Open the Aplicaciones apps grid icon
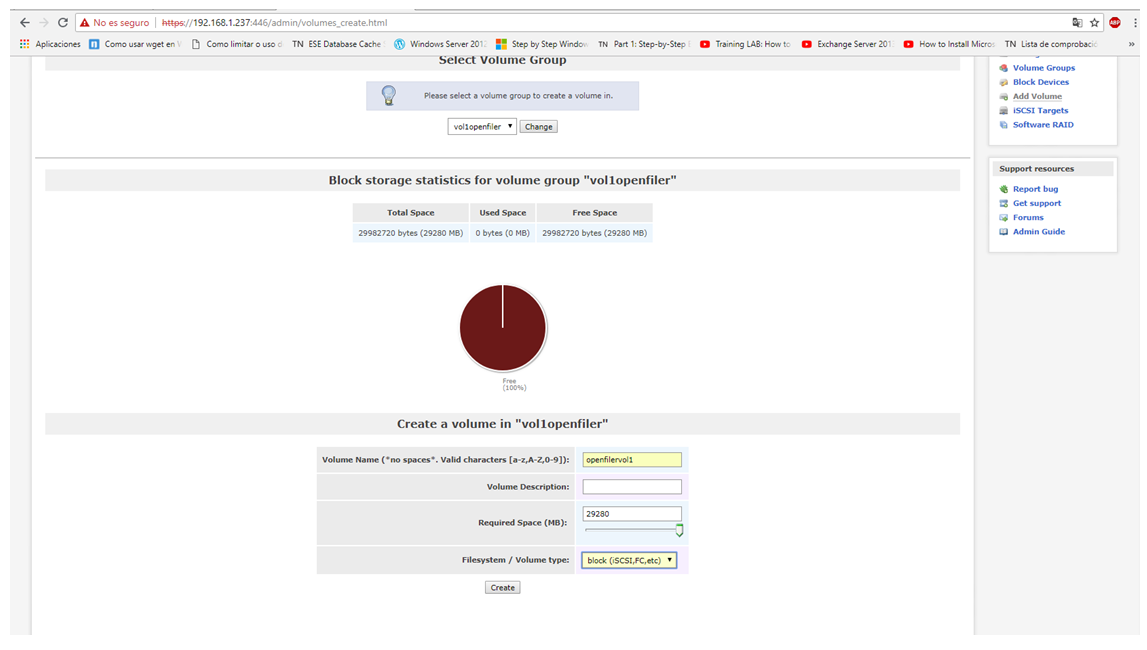The width and height of the screenshot is (1147, 650). click(25, 44)
